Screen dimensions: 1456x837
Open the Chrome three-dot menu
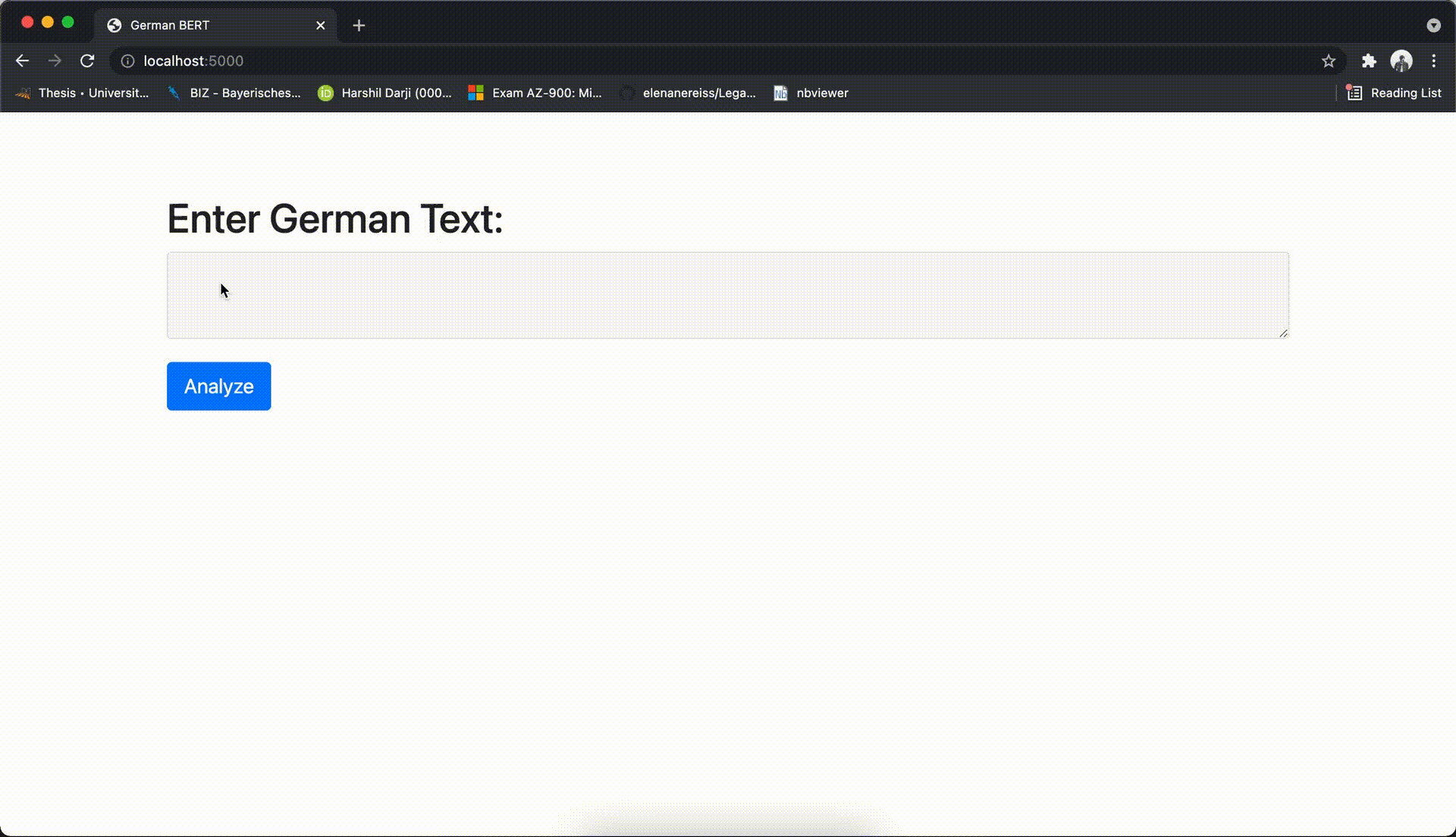(1433, 61)
